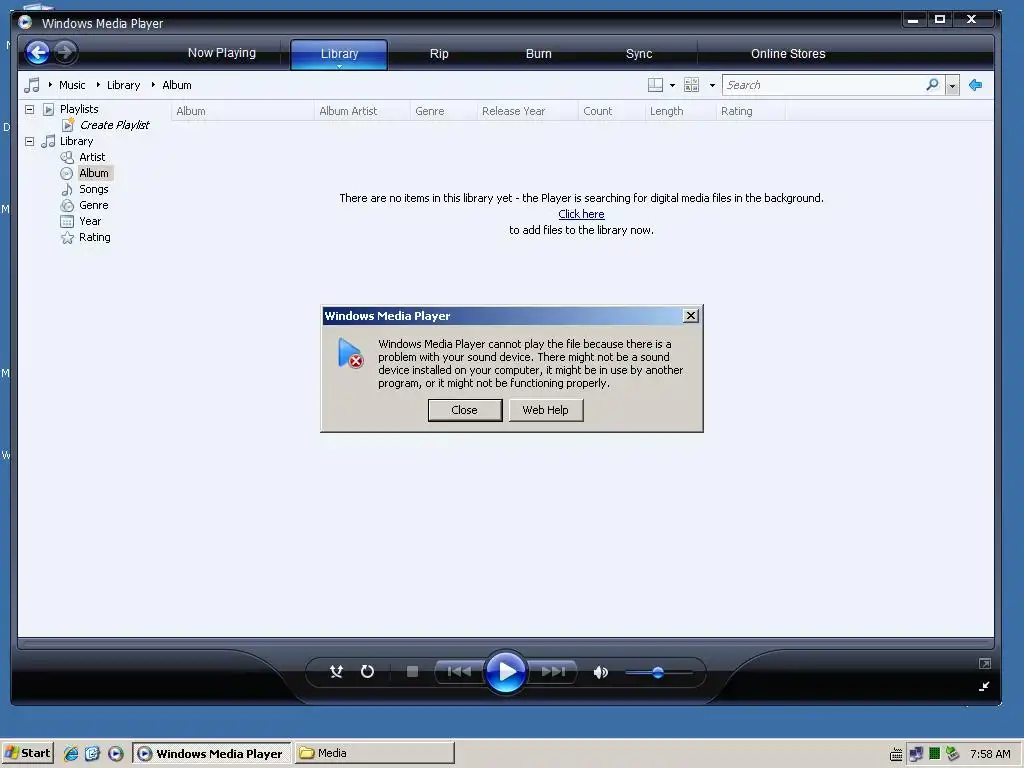
Task: Click the Forward navigation arrow
Action: tap(65, 52)
